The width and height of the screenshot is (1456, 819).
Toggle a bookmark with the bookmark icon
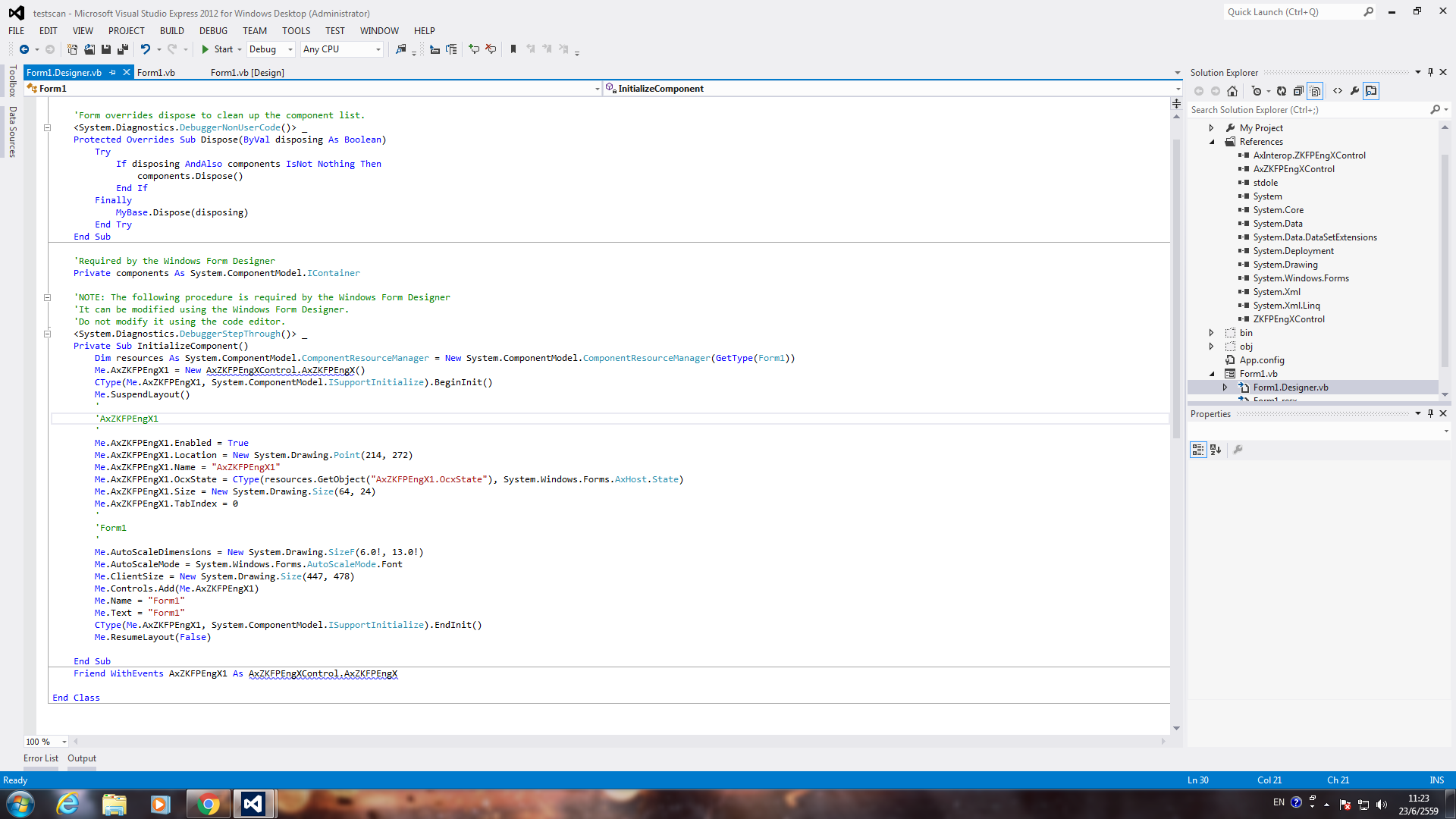[513, 49]
